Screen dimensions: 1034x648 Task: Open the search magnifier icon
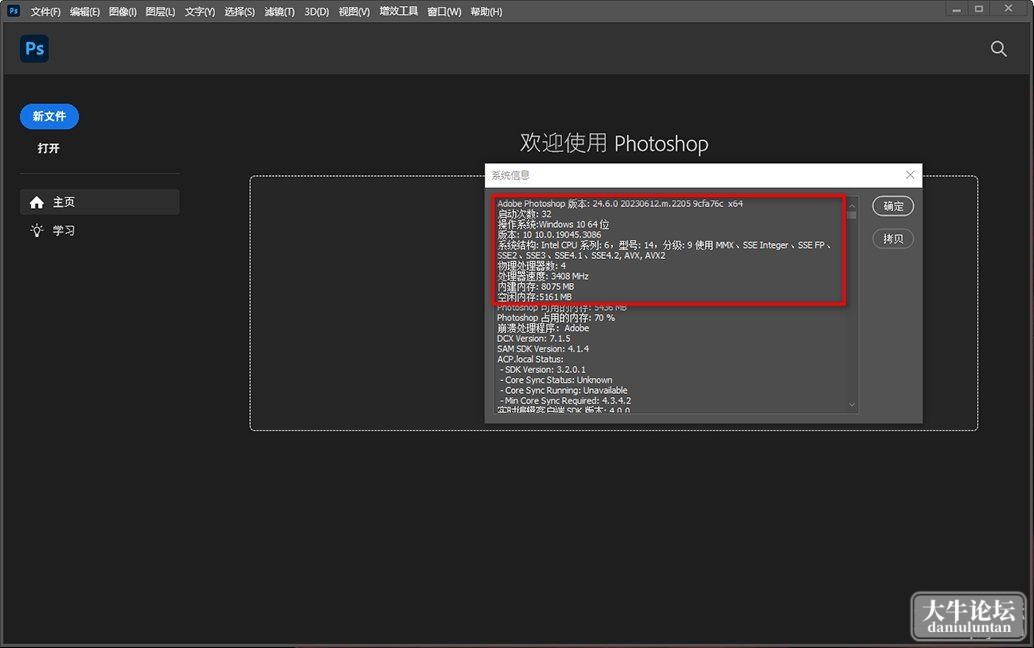[998, 49]
